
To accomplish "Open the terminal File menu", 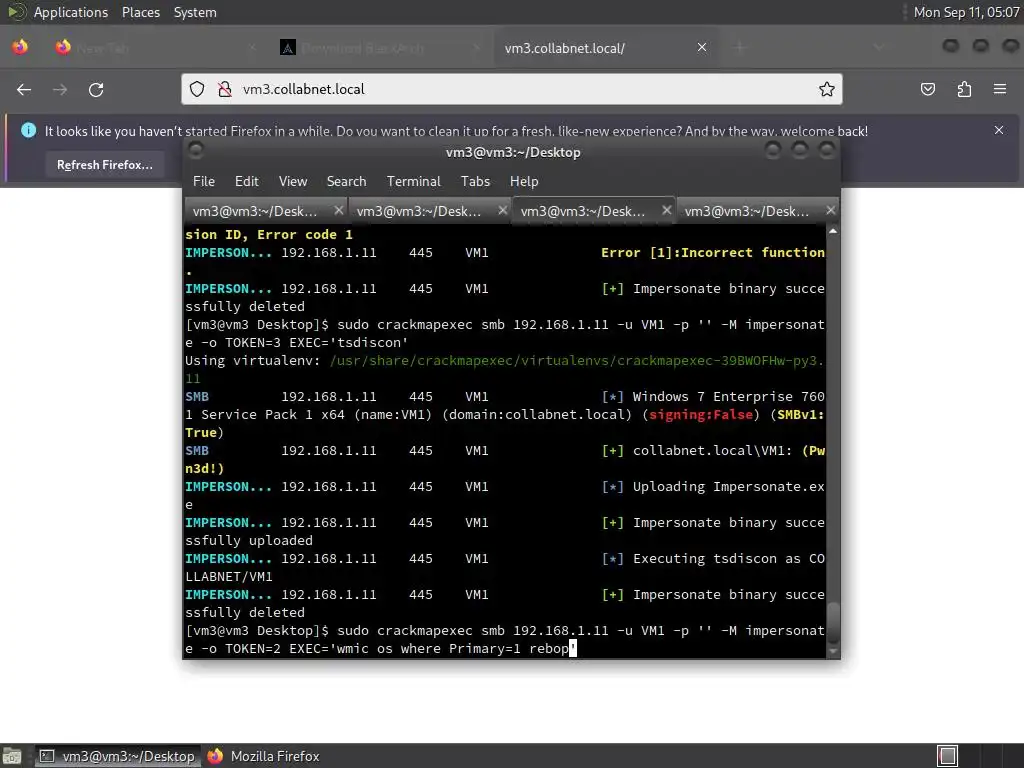I will click(204, 182).
